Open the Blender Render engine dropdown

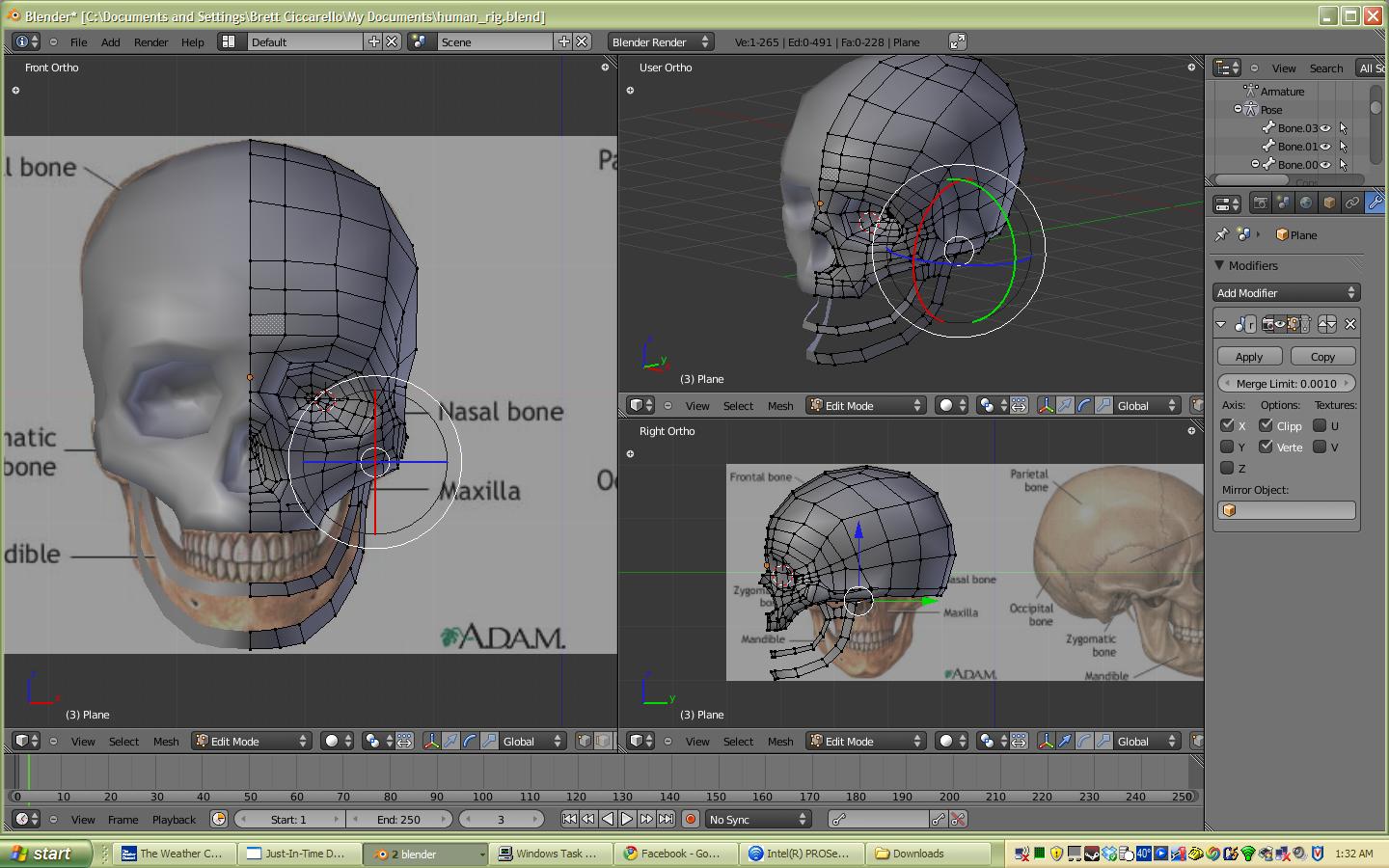click(x=660, y=41)
